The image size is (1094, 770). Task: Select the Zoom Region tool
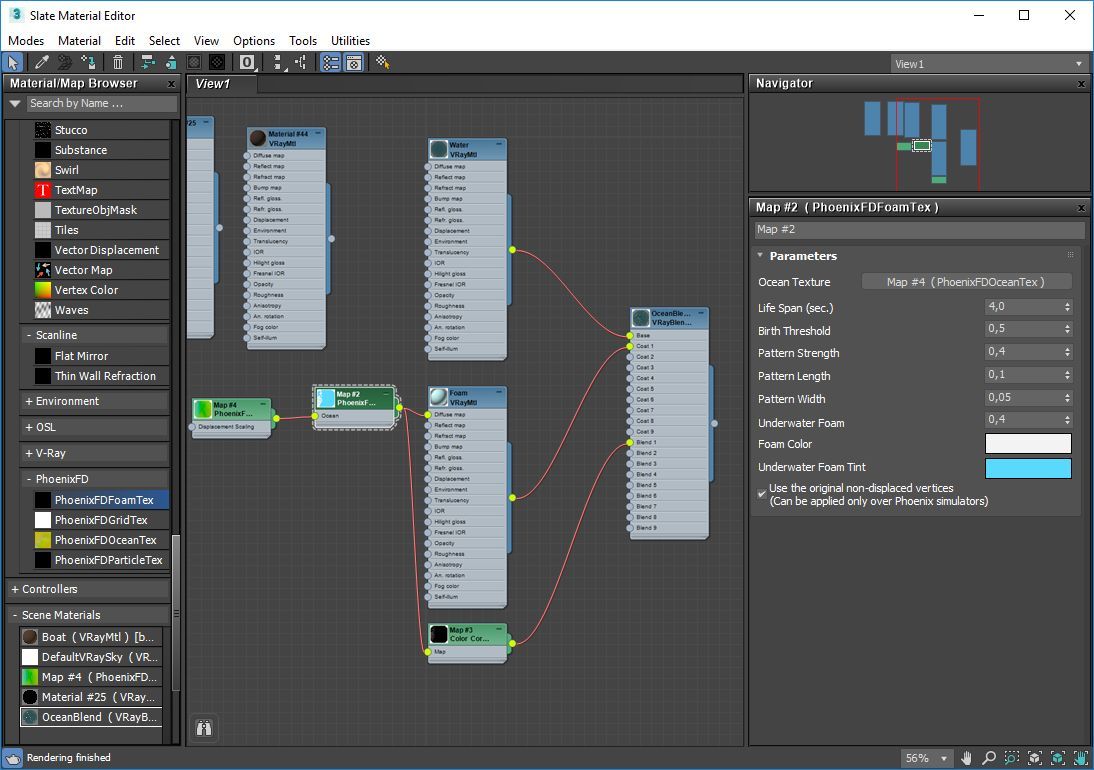tap(1012, 758)
